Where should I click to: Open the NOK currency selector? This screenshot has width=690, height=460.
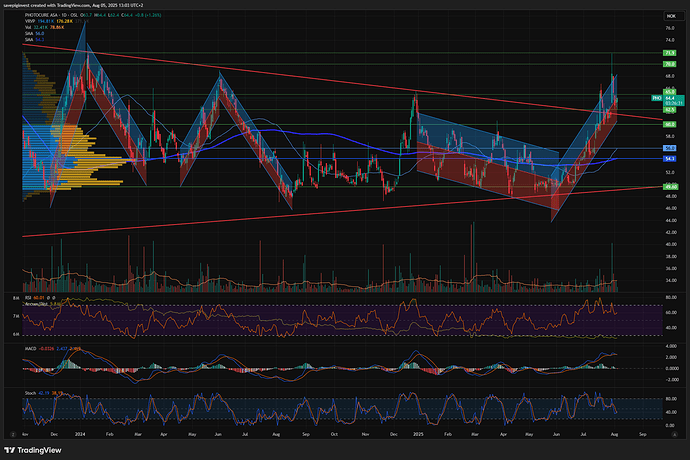tap(674, 16)
